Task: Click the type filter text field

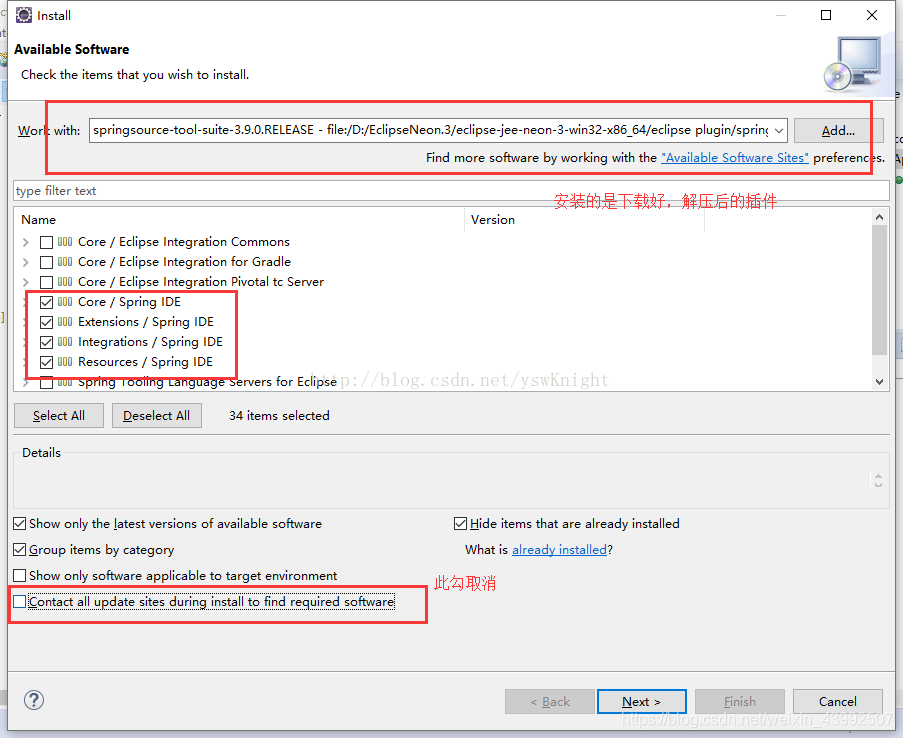Action: pos(451,191)
